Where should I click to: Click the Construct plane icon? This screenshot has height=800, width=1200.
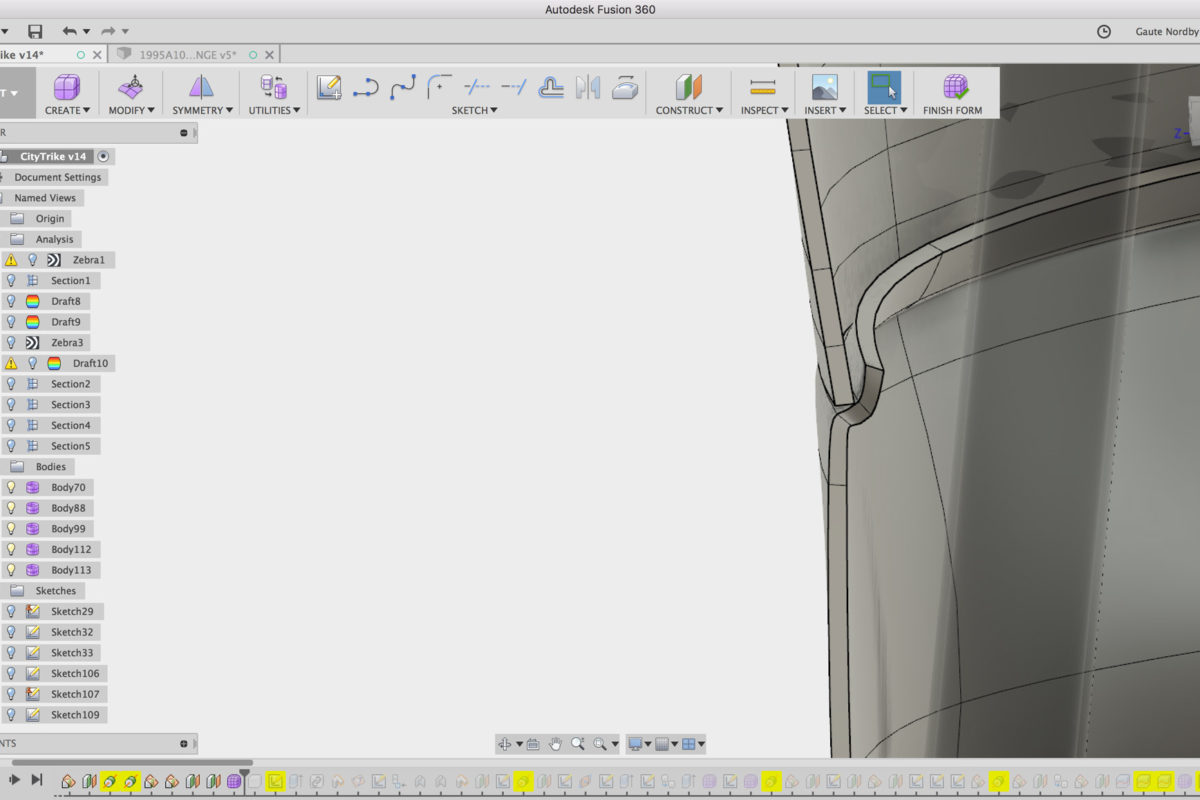coord(689,87)
